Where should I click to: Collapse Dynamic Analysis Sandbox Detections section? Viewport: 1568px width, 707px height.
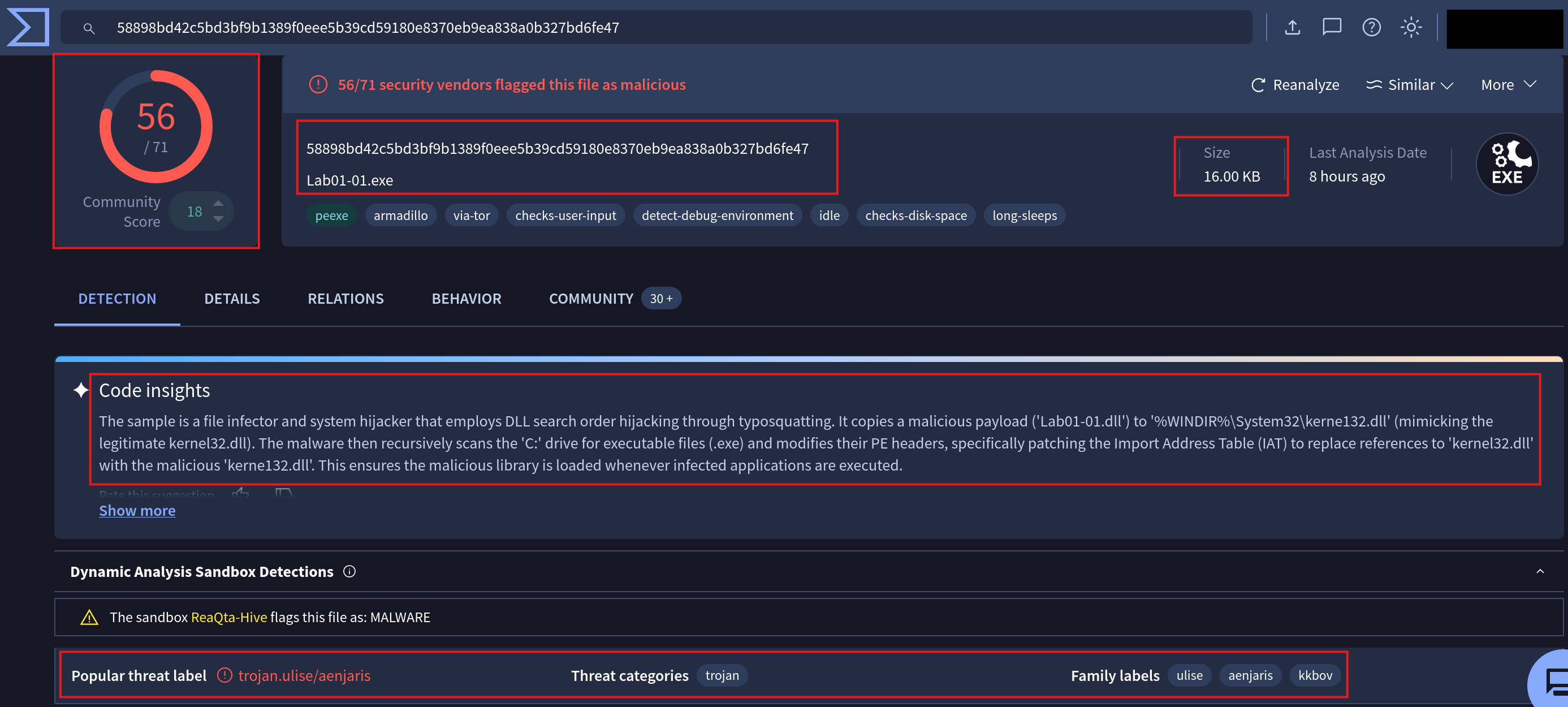[1540, 572]
